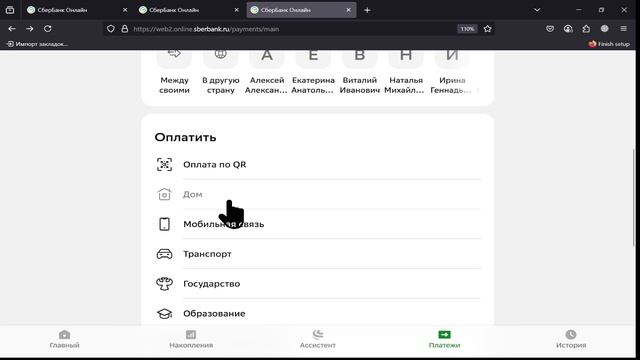Open История in bottom navigation
Image resolution: width=640 pixels, height=360 pixels.
click(571, 339)
